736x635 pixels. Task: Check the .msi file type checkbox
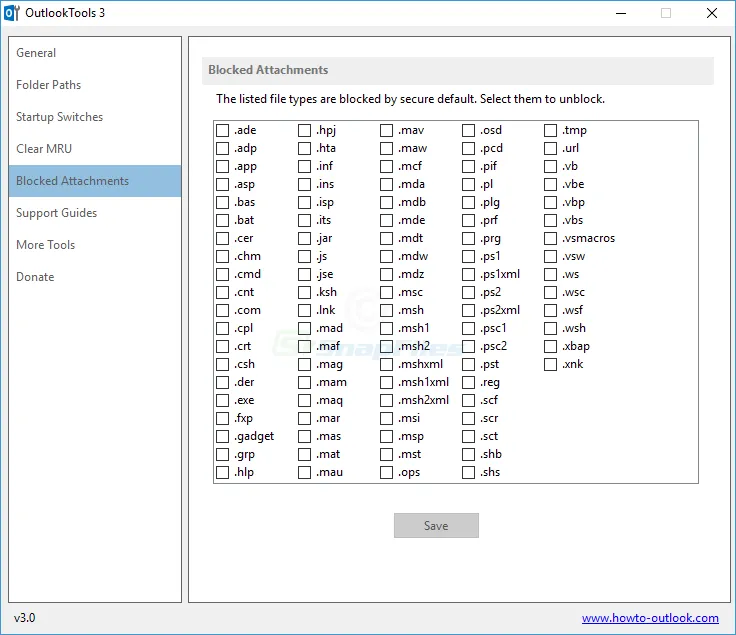[386, 418]
